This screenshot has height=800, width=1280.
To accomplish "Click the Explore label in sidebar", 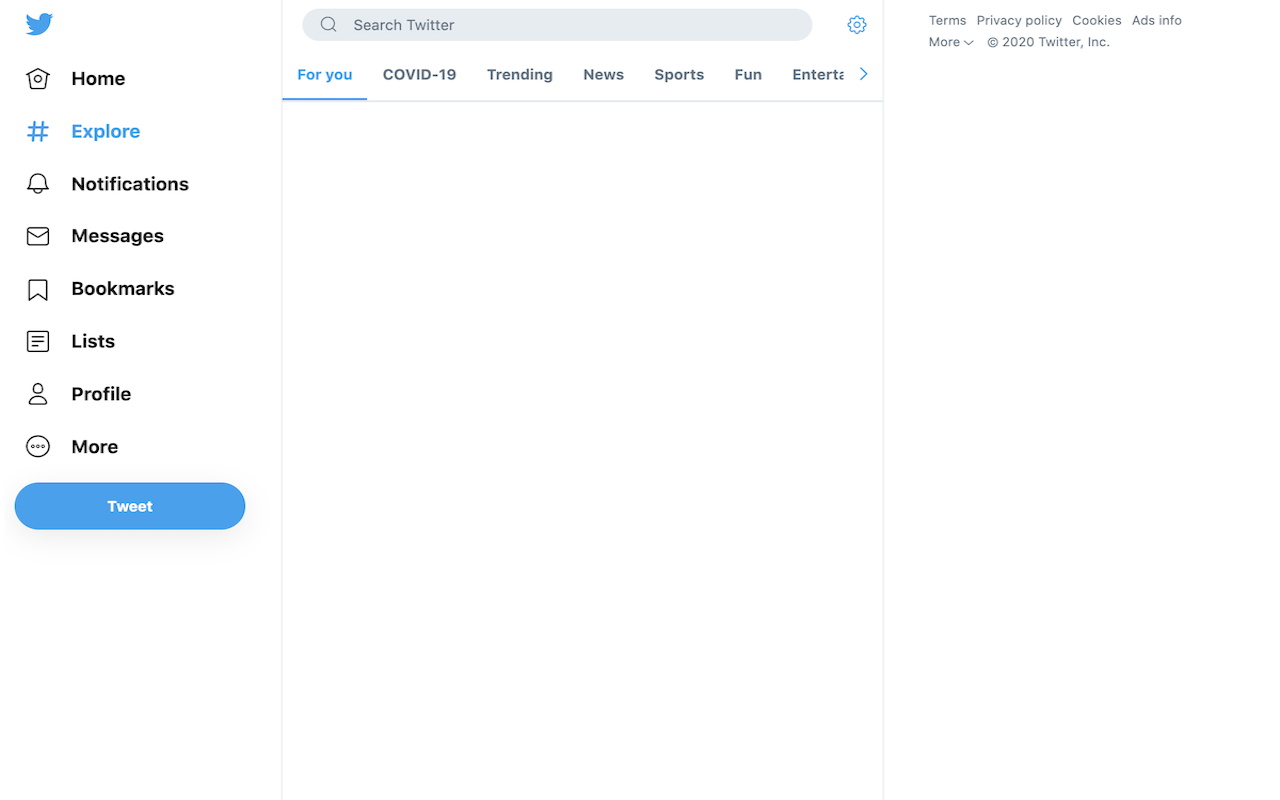I will (106, 131).
